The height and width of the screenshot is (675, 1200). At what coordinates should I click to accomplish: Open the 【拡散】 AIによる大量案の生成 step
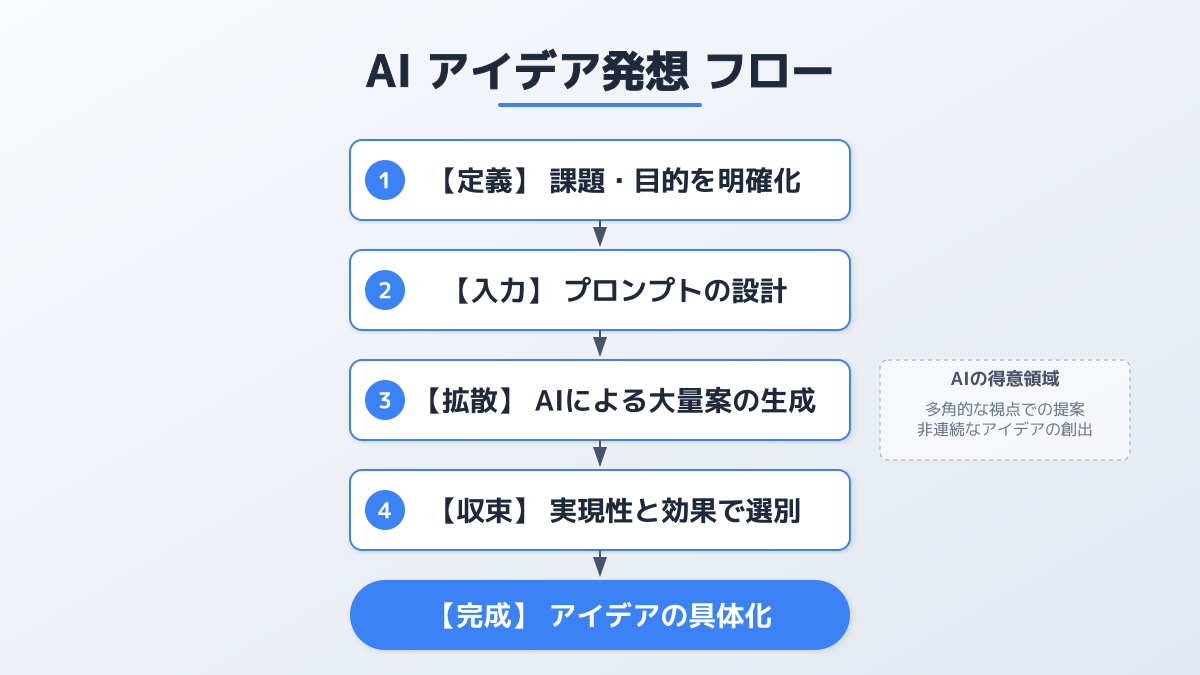(619, 401)
